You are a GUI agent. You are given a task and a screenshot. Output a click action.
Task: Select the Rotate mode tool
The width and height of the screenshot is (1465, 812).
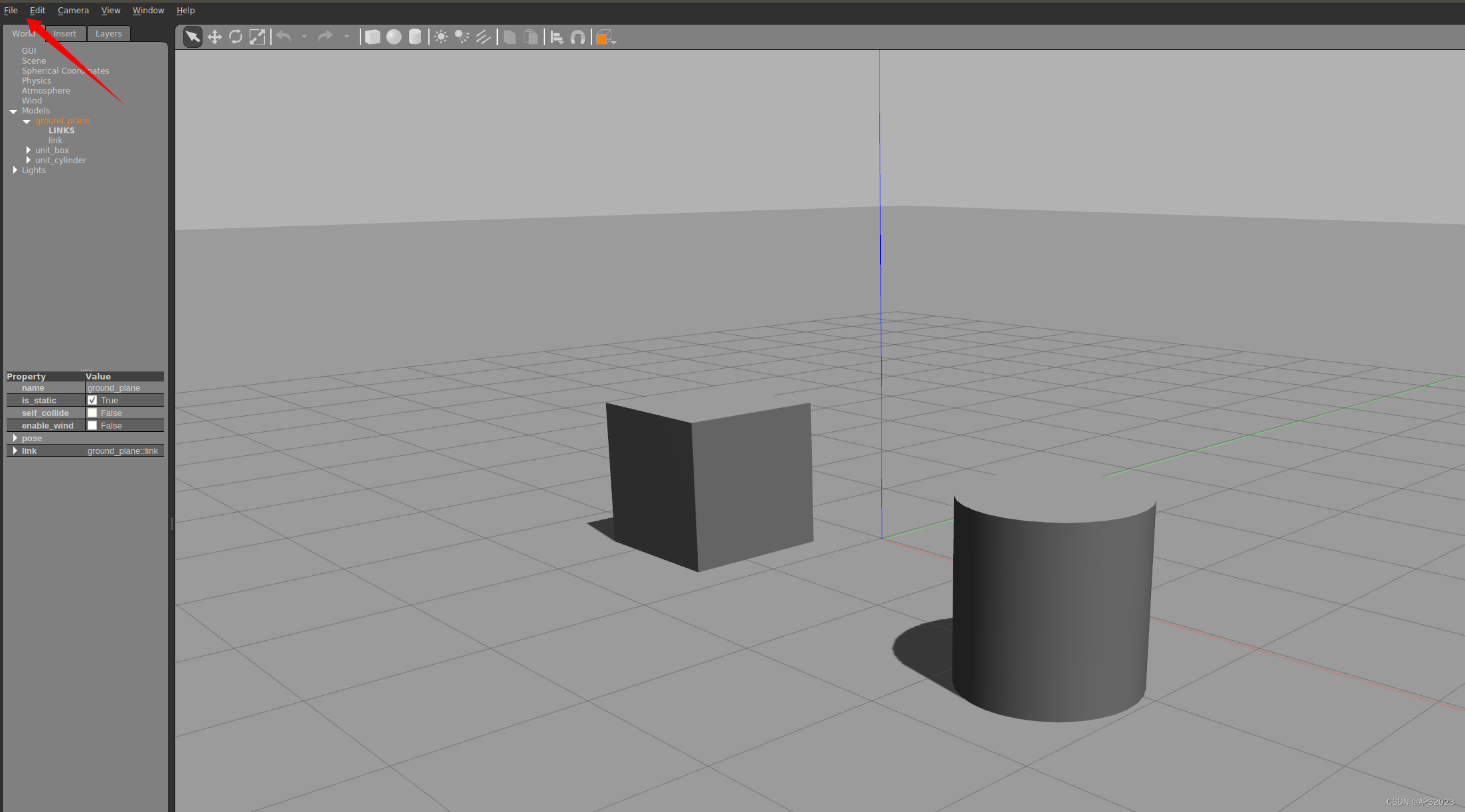[x=236, y=37]
